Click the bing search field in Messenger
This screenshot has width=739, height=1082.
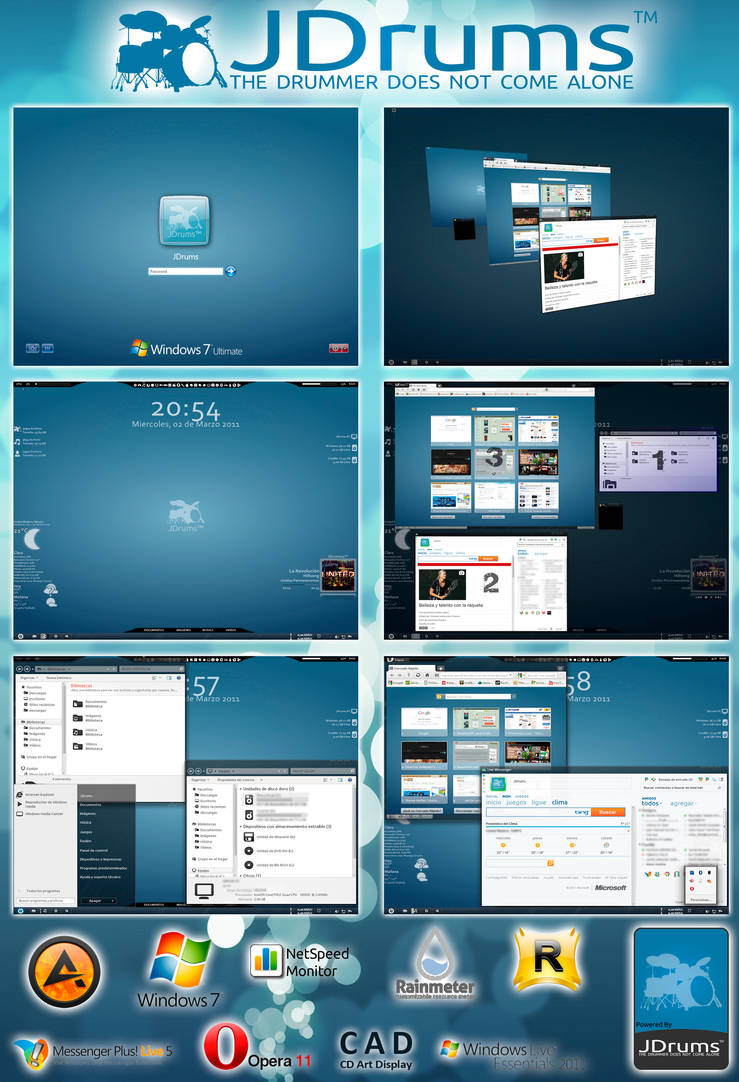pos(538,812)
